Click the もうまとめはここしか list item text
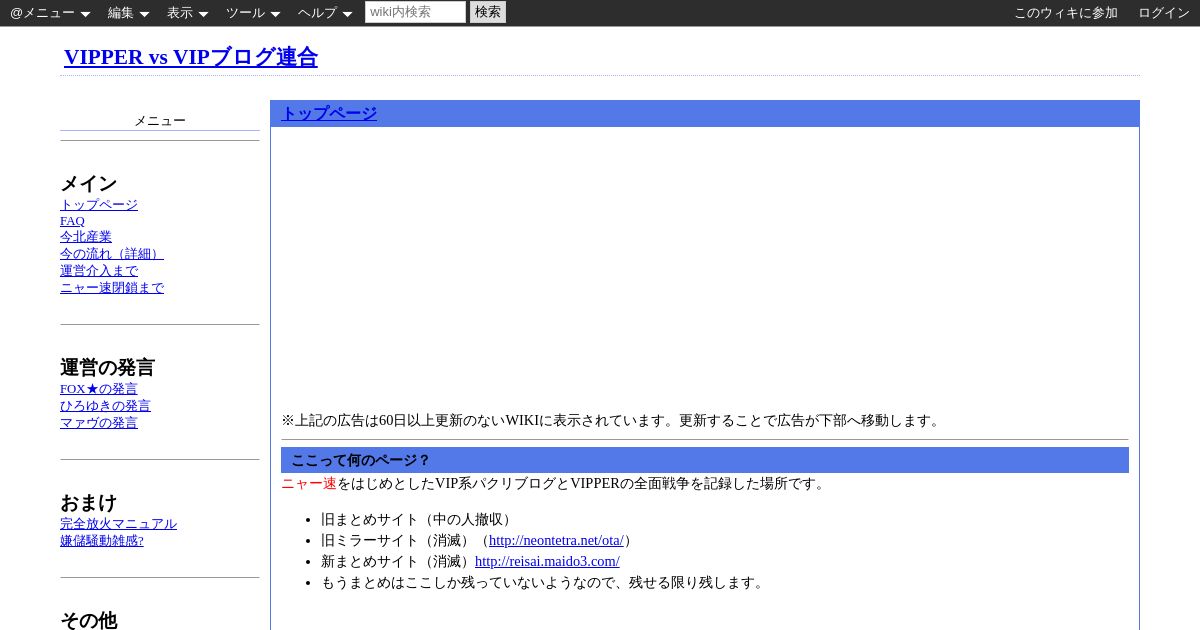This screenshot has height=630, width=1200. (545, 582)
